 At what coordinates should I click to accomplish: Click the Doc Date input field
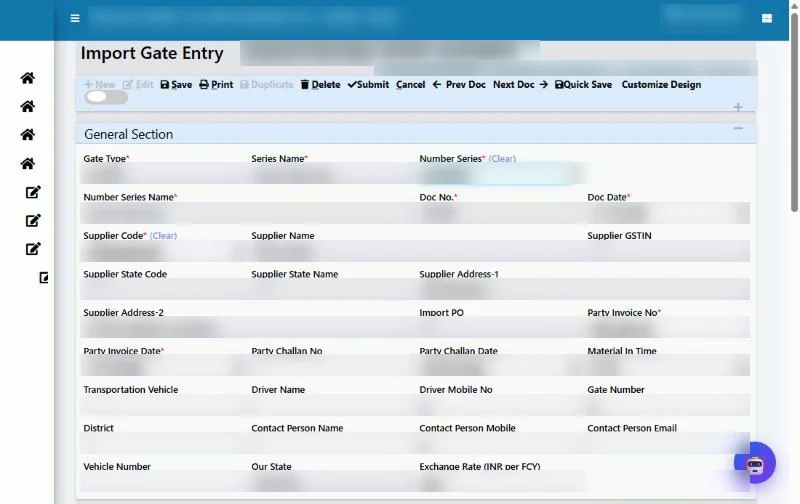tap(667, 213)
